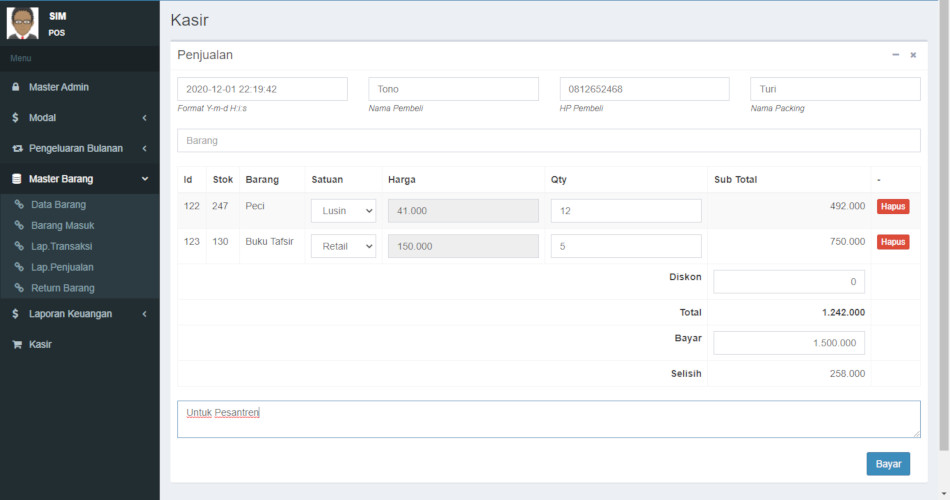Expand the Modal submenu chevron
Screen dimensions: 950x500
click(144, 118)
